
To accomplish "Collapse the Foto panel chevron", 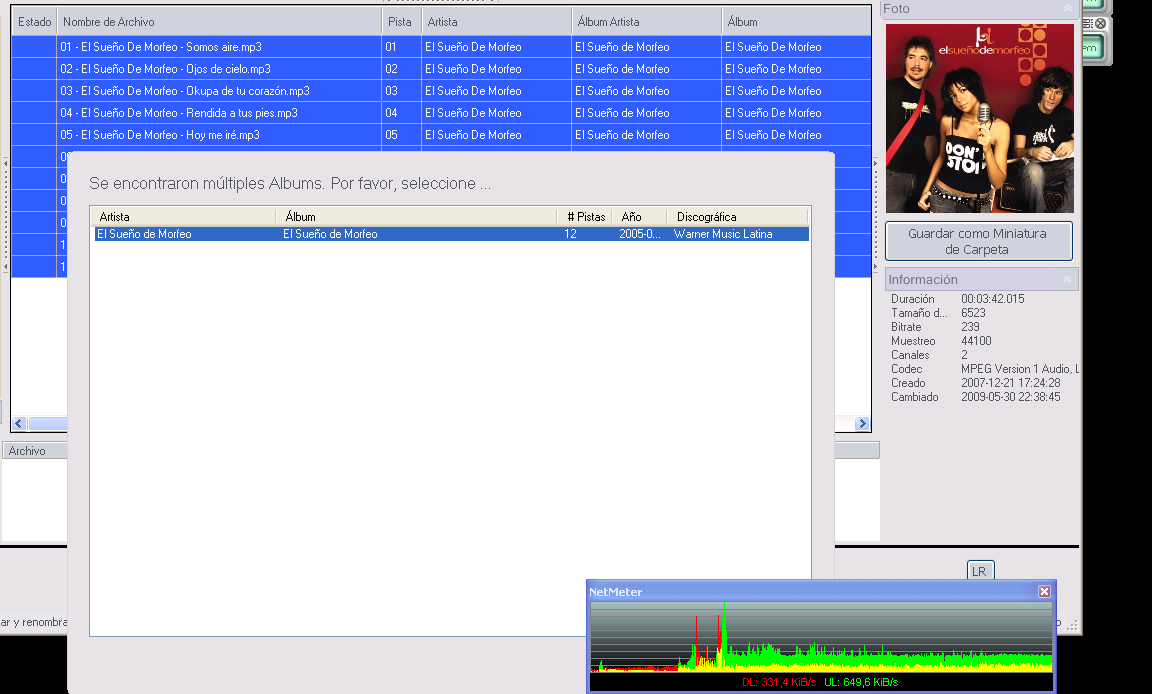I will tap(1068, 9).
